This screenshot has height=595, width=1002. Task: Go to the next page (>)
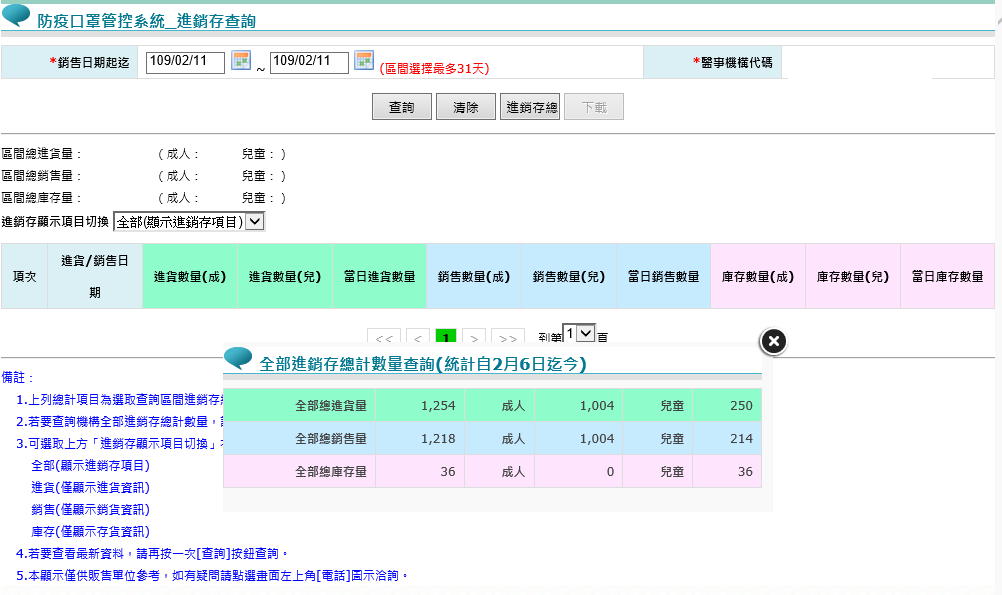tap(474, 338)
